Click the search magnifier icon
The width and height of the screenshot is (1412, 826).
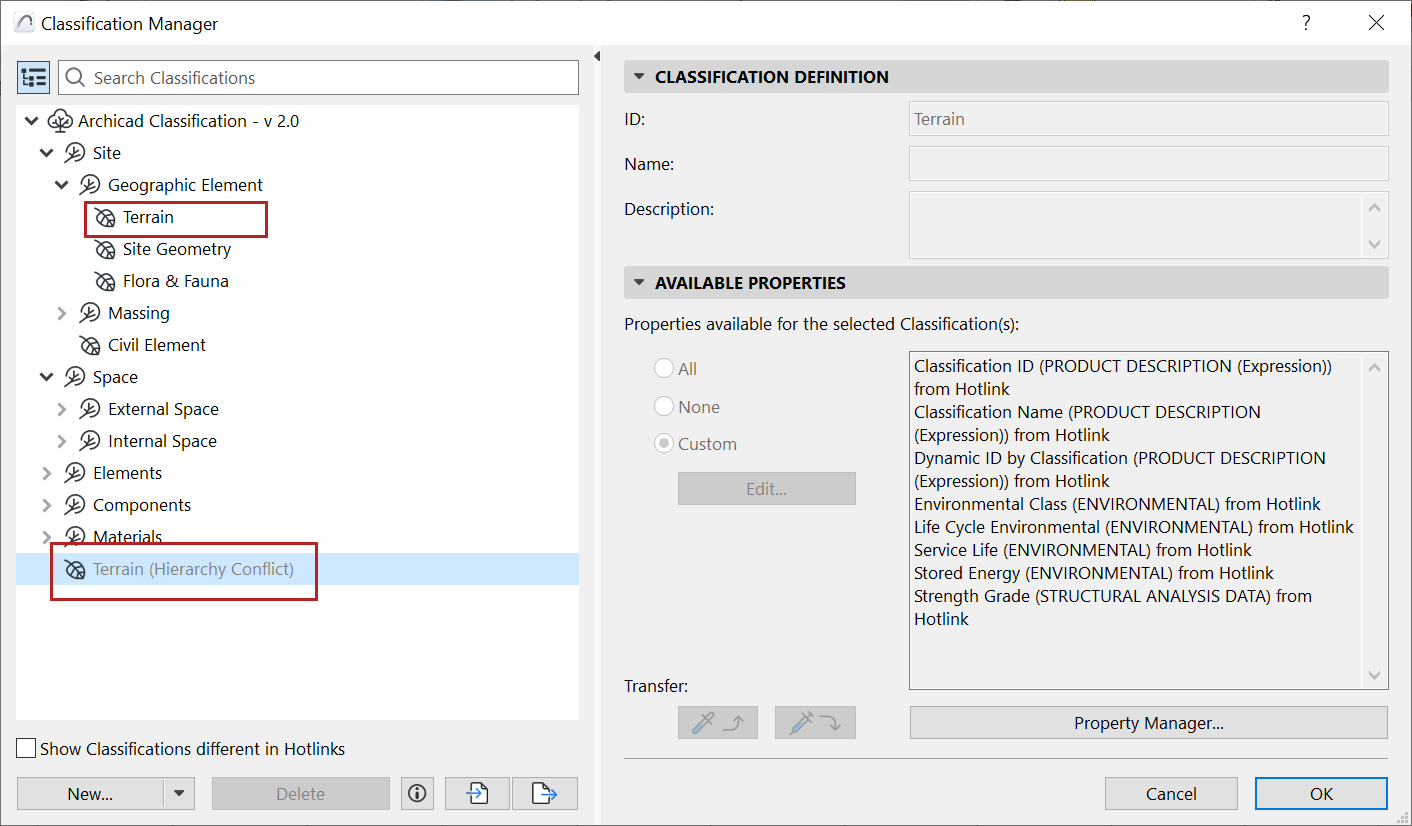[75, 77]
